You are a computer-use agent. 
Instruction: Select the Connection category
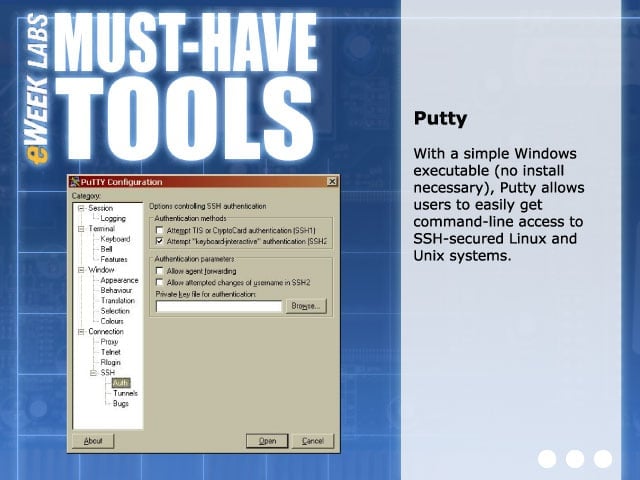coord(106,331)
